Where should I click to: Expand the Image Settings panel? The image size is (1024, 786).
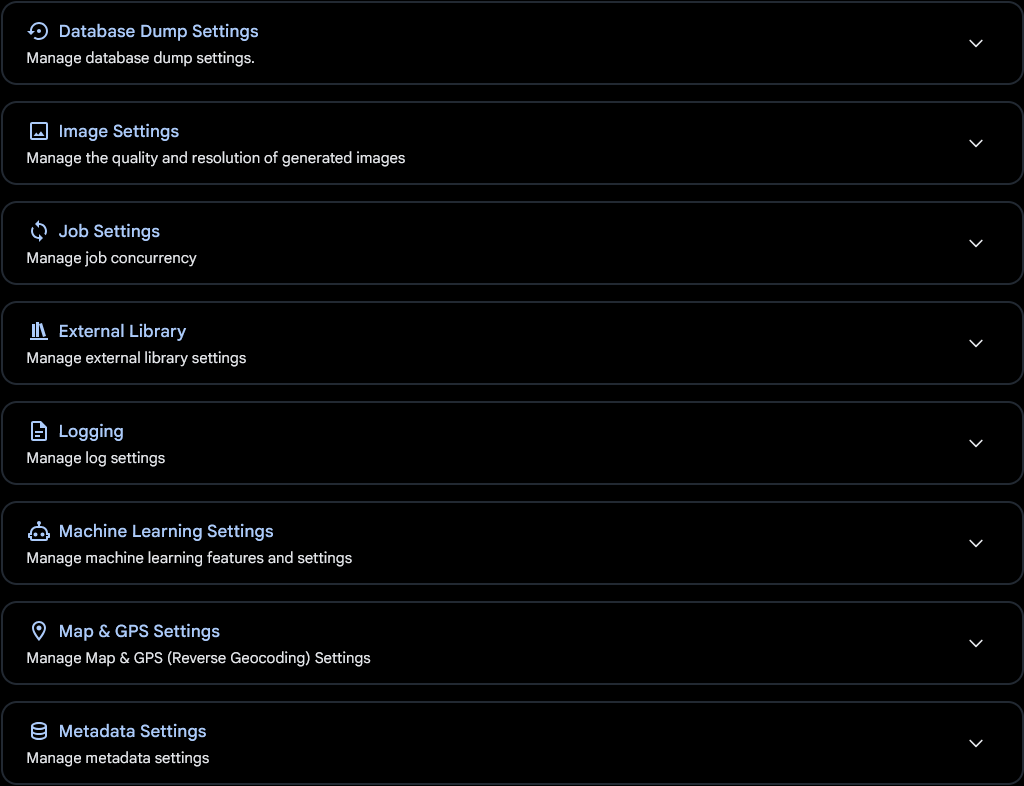coord(975,143)
